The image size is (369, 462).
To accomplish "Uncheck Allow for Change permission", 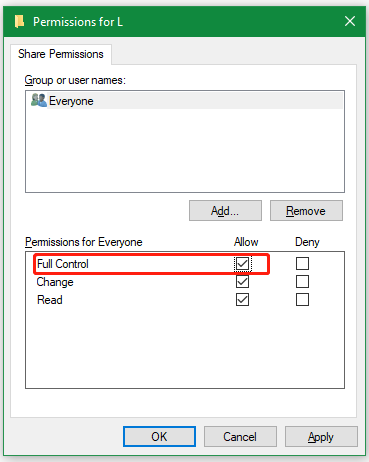I will 242,282.
